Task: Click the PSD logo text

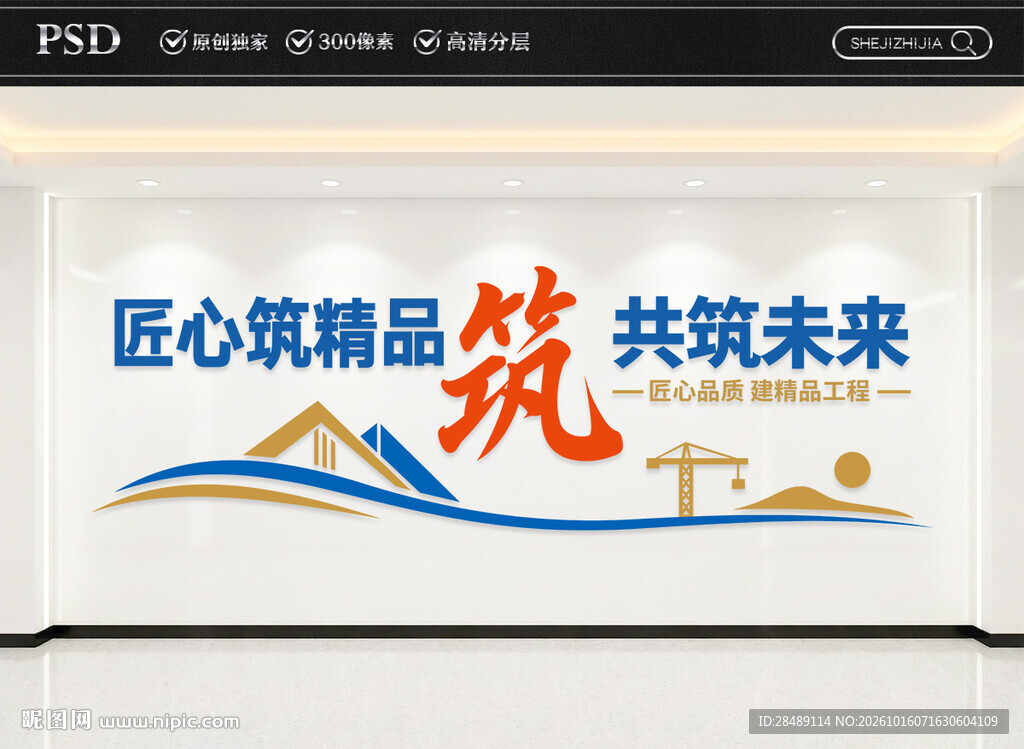Action: click(x=78, y=39)
